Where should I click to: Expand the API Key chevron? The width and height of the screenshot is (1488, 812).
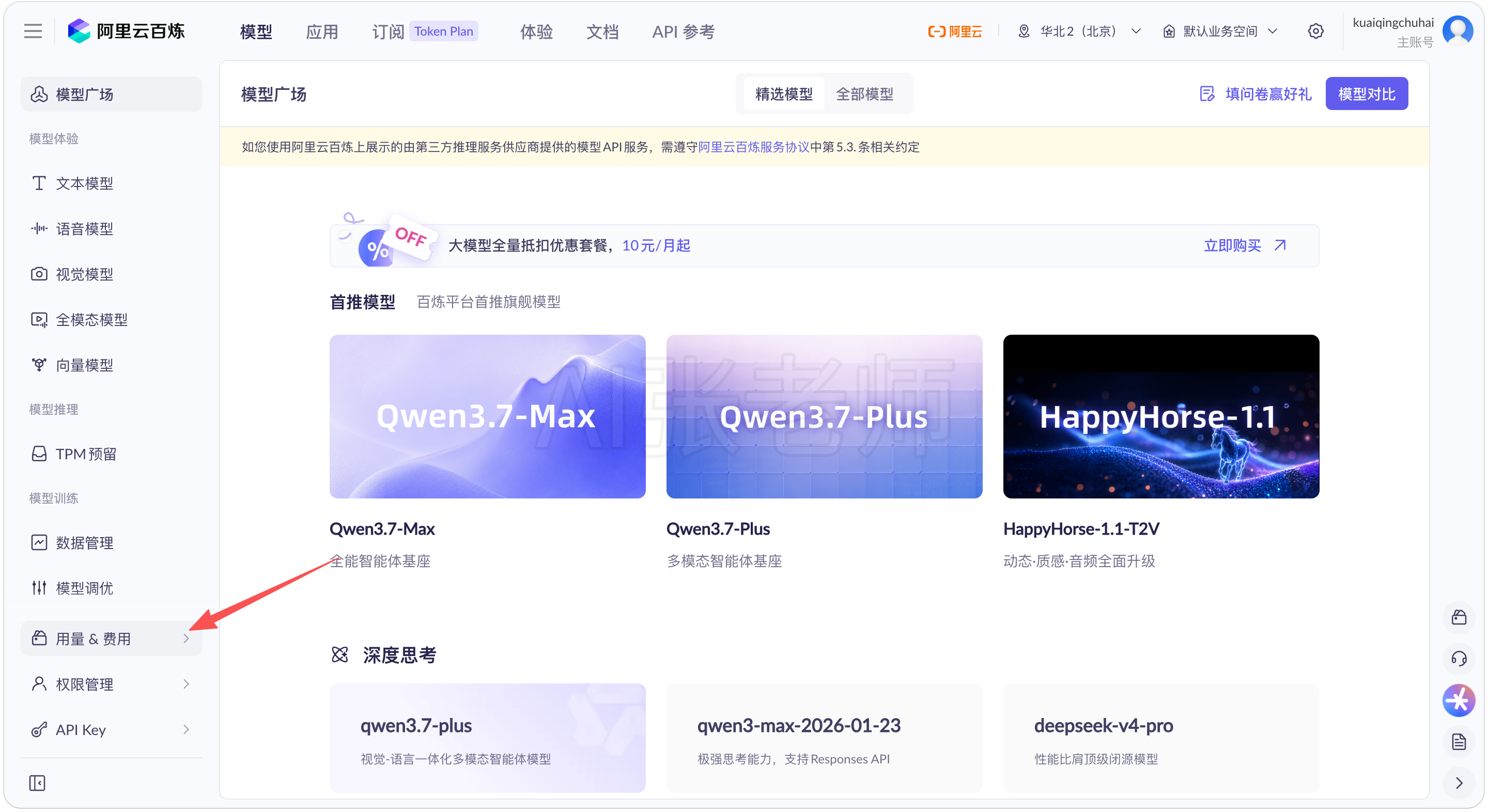[x=186, y=729]
